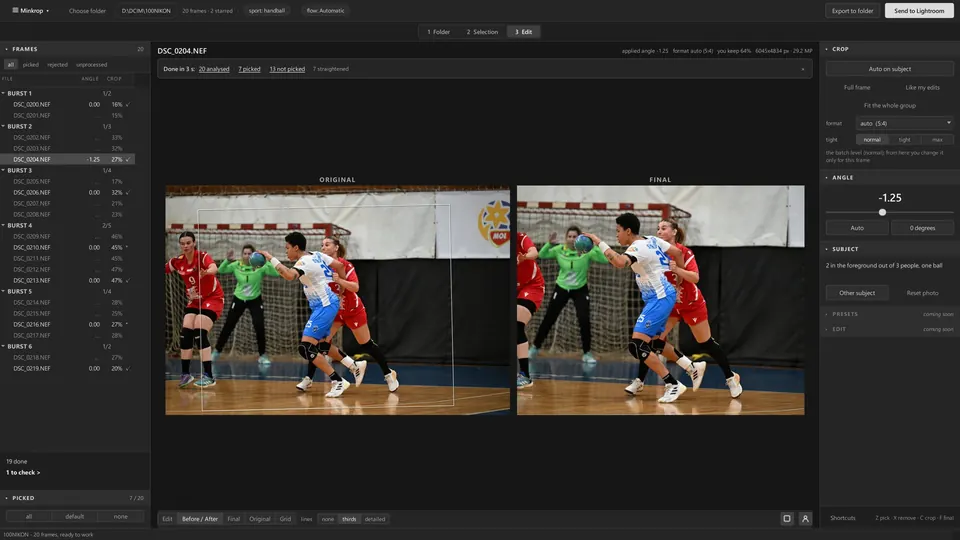Filter frames by 'all'

10,65
